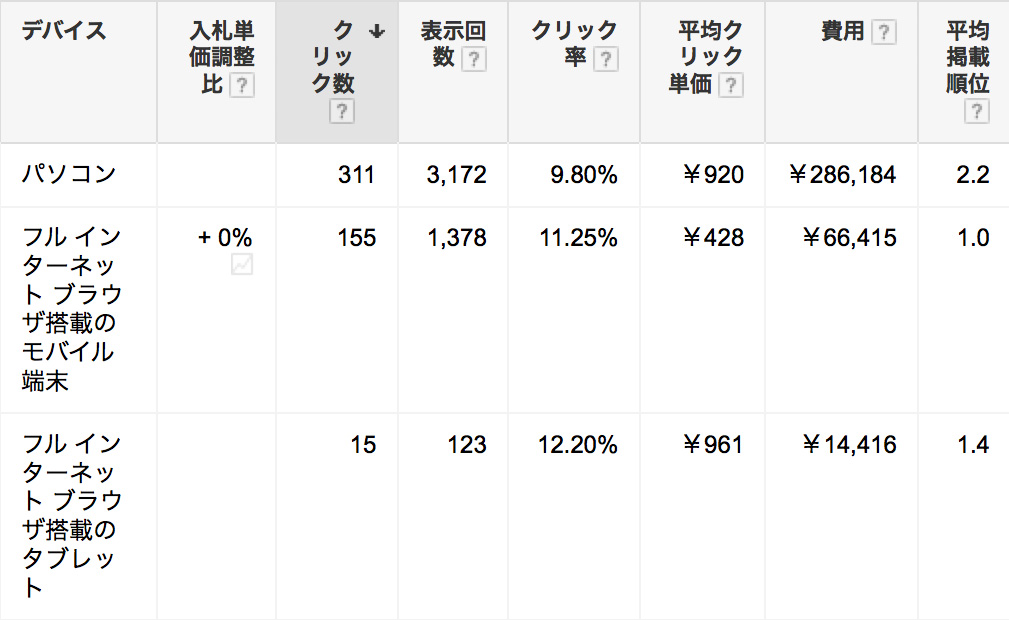
Task: Click help icon next to 入札単価調整比
Action: tap(242, 86)
